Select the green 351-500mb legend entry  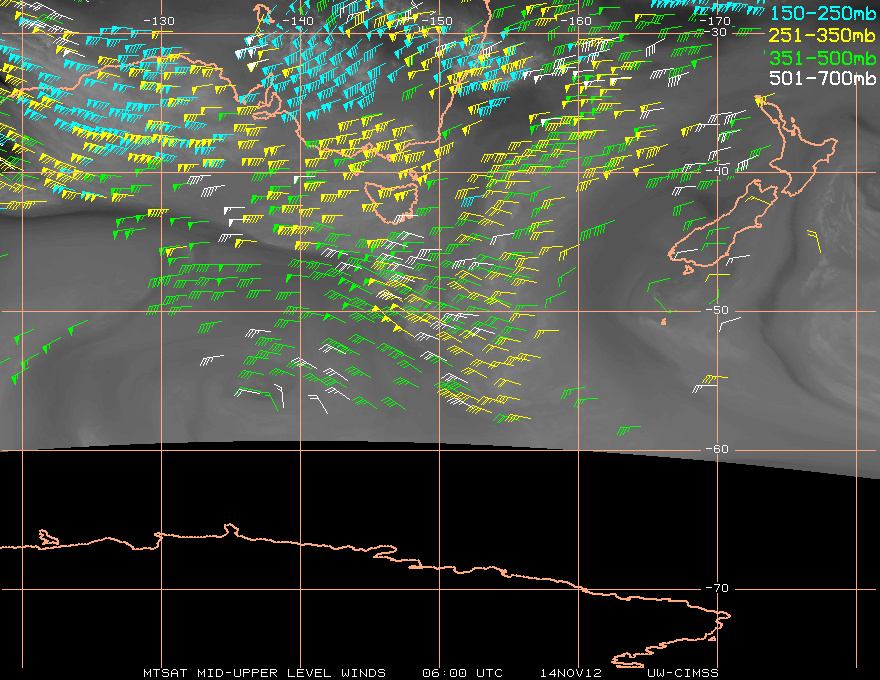(820, 56)
